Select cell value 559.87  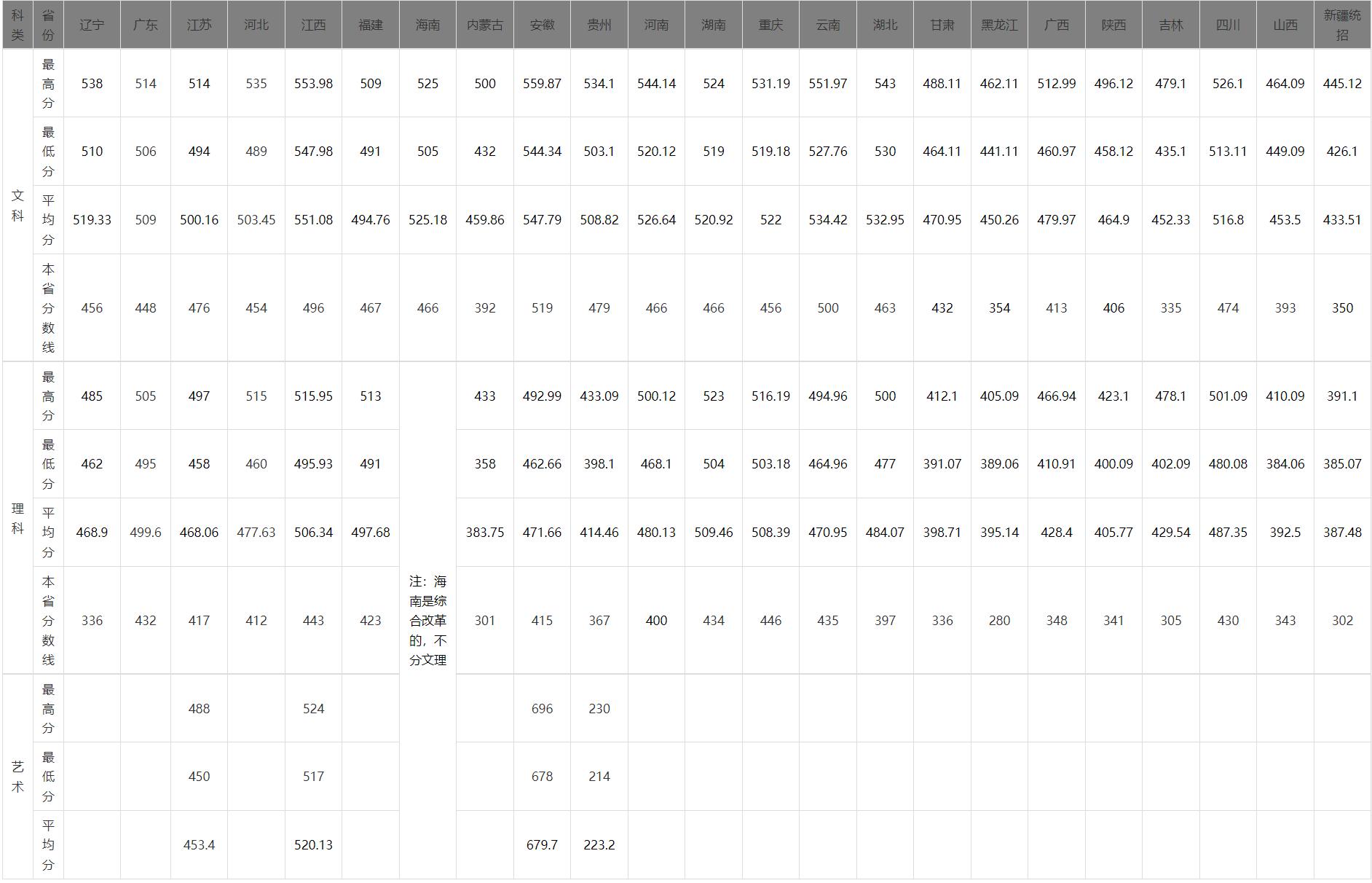pos(542,84)
